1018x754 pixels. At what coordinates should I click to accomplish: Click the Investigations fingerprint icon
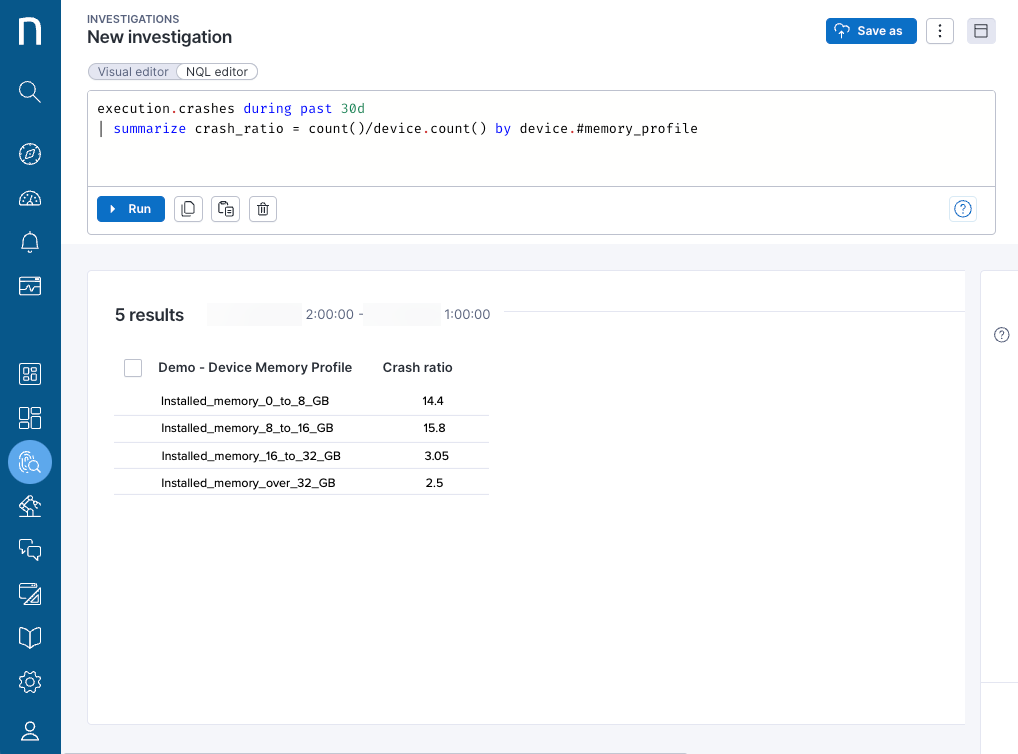[x=30, y=462]
